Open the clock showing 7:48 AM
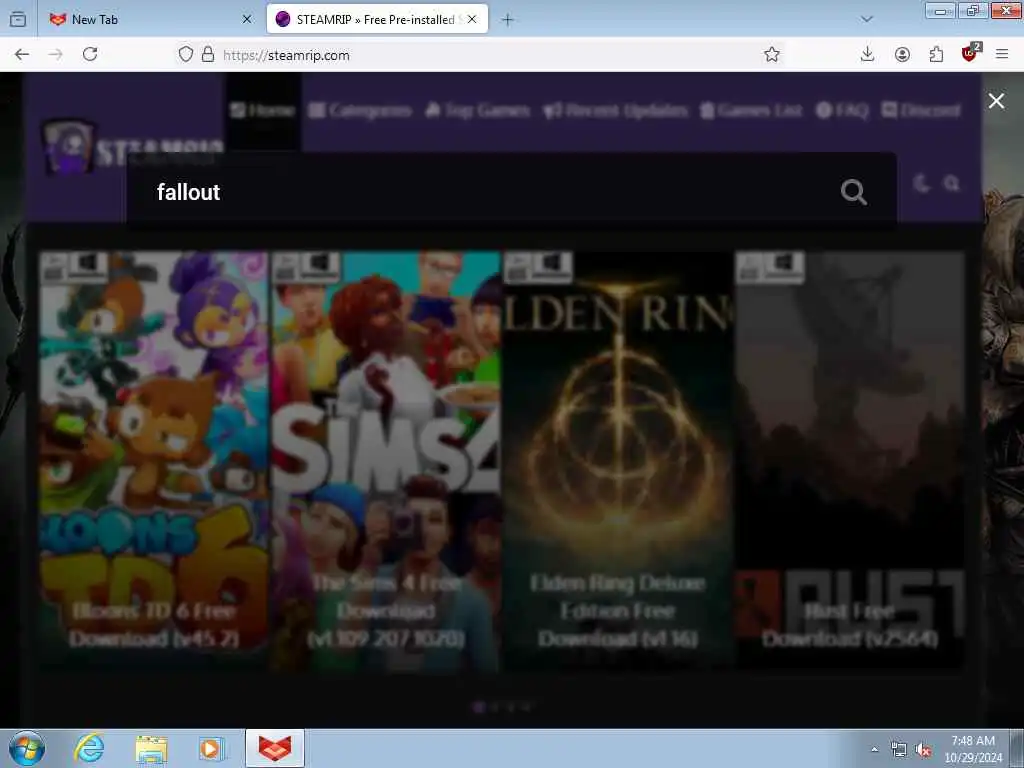Screen dimensions: 1024x768 973,749
